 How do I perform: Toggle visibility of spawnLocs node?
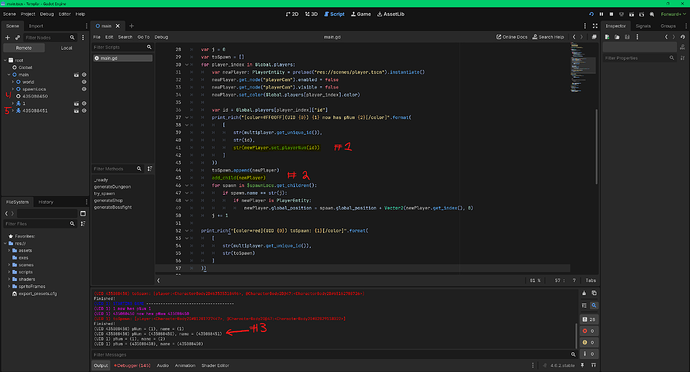(x=84, y=89)
